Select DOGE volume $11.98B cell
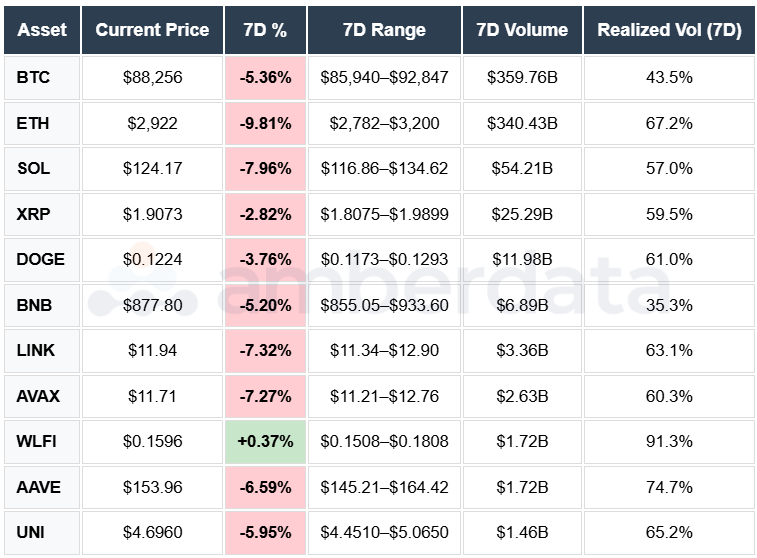This screenshot has height=558, width=757. pyautogui.click(x=522, y=259)
